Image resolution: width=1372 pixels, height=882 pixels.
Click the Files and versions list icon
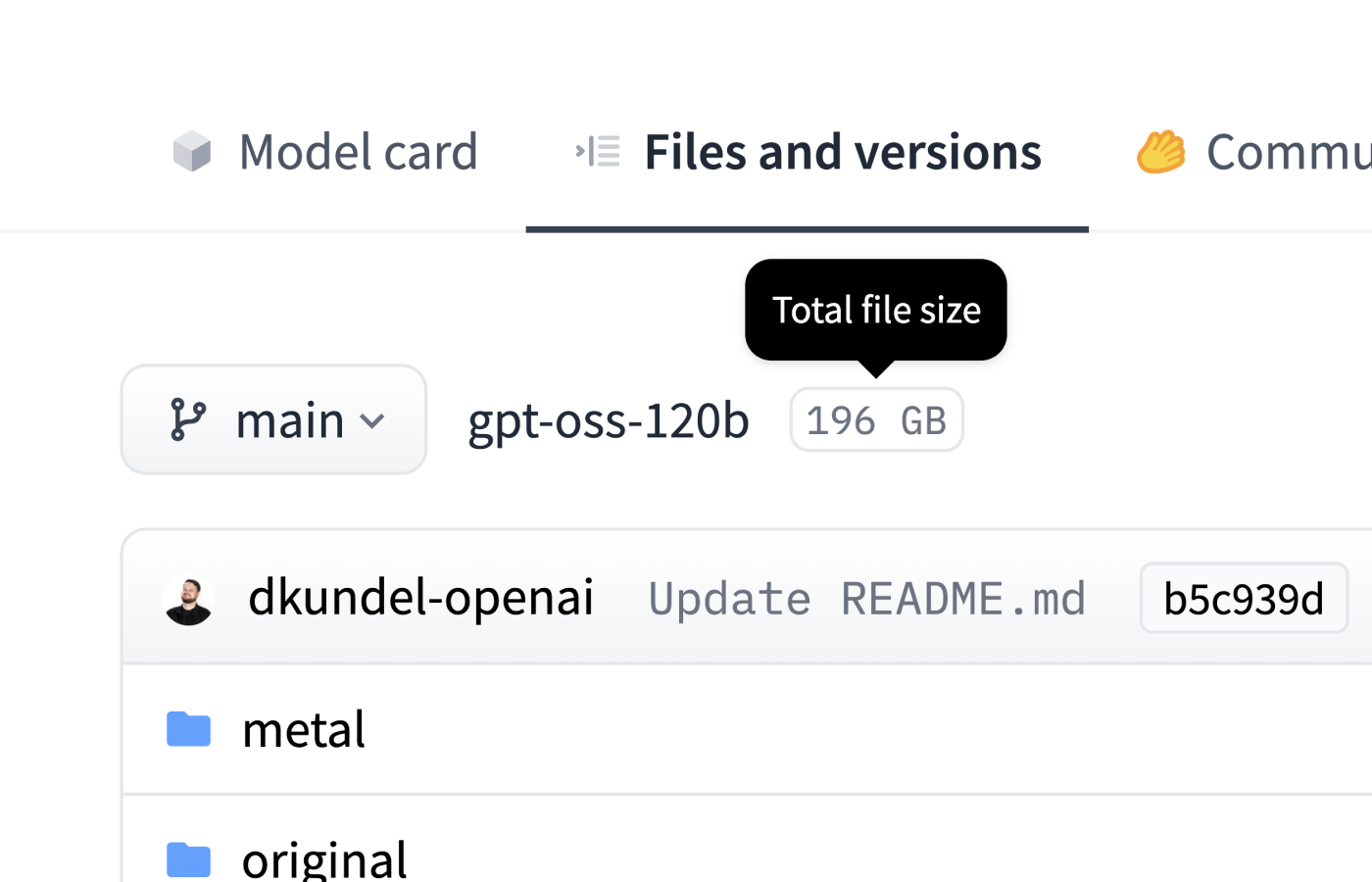click(598, 152)
